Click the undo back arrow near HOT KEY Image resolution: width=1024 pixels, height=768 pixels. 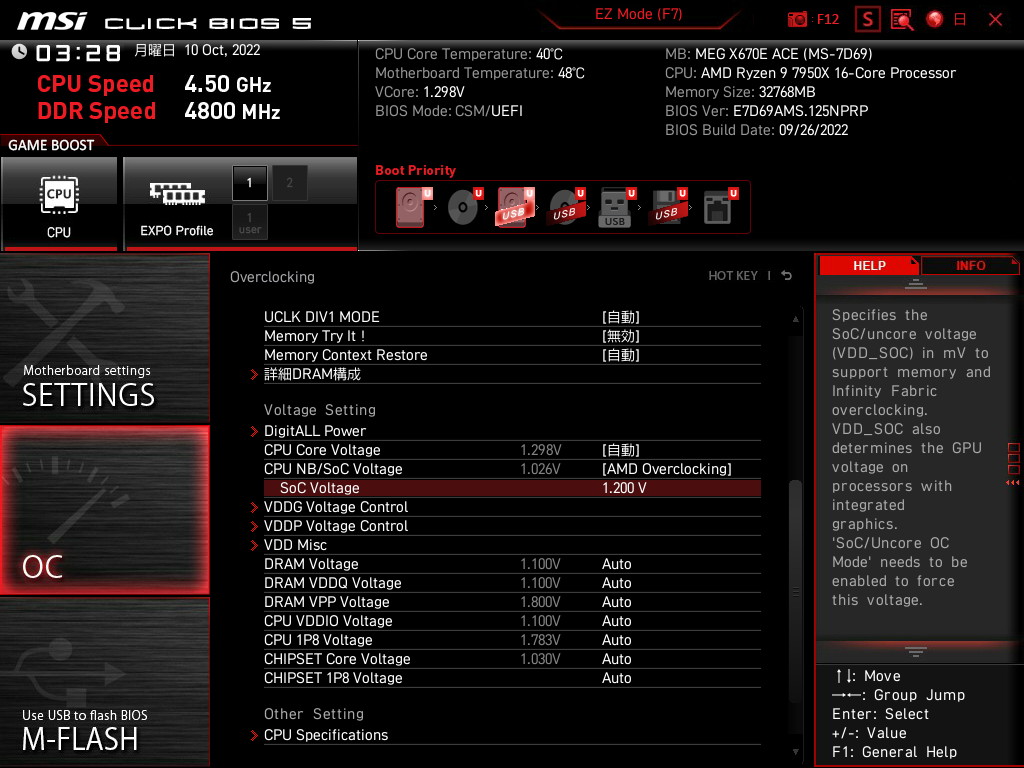click(786, 276)
